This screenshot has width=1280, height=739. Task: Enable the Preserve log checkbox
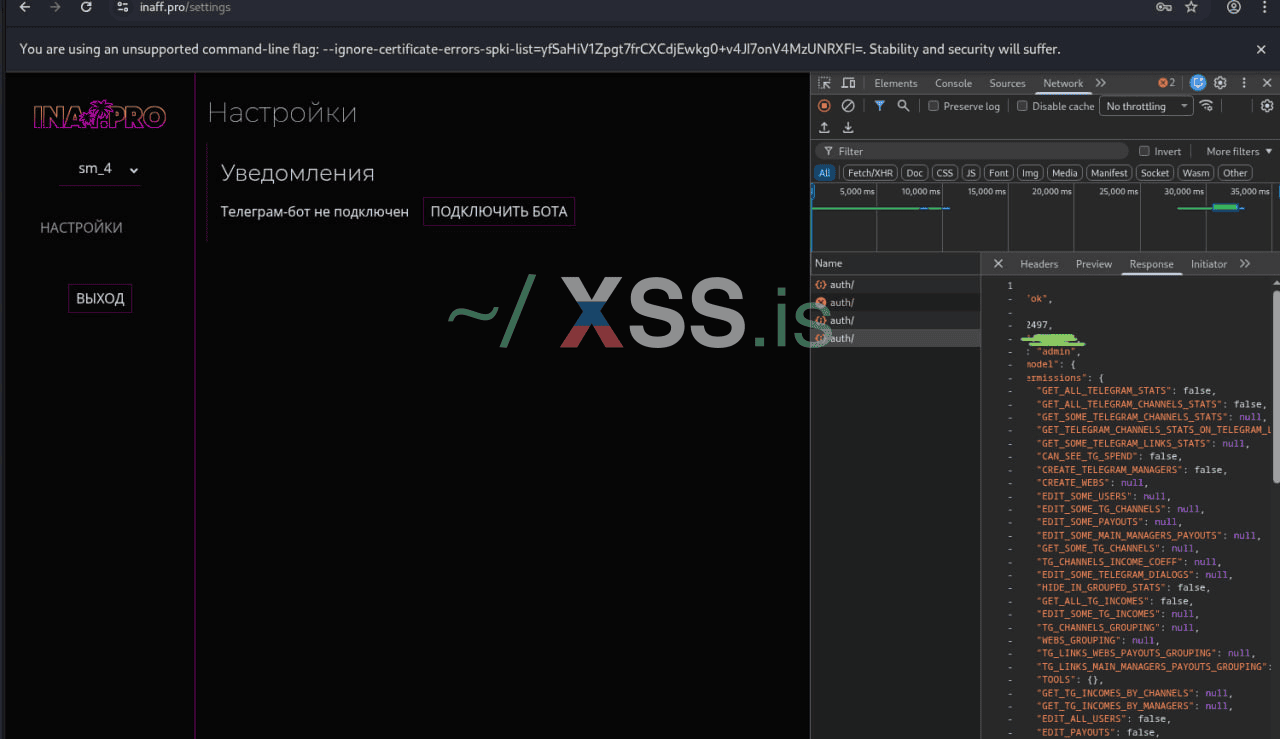[x=933, y=106]
